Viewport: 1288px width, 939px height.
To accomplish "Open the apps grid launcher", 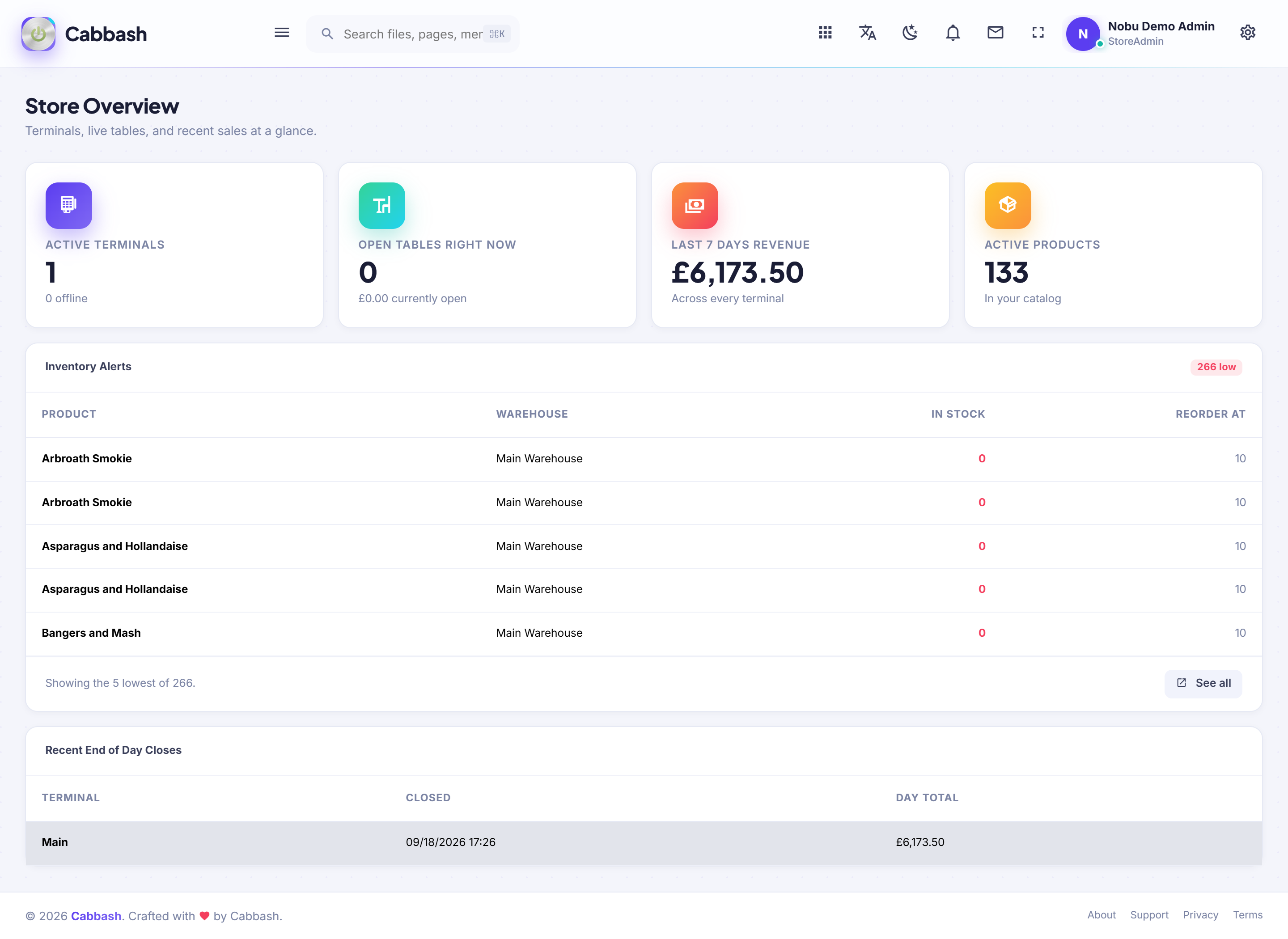I will (x=825, y=32).
